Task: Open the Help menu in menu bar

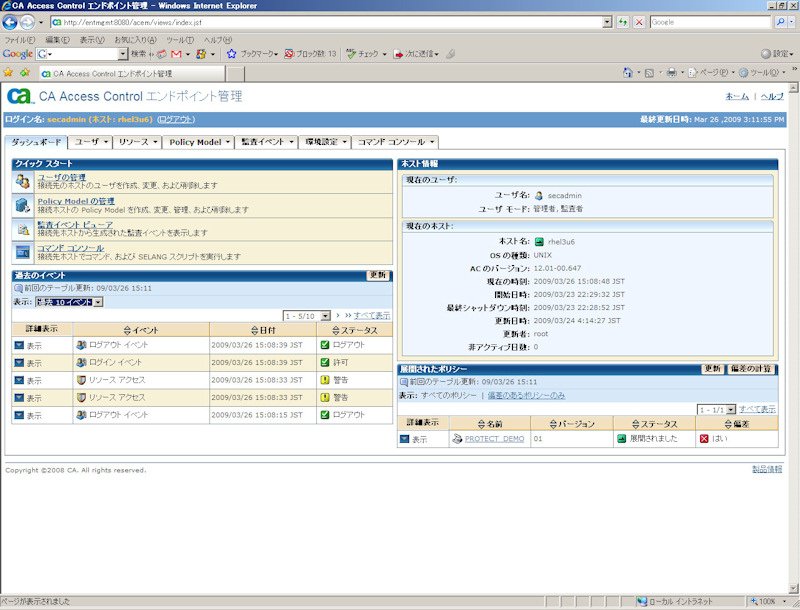Action: pos(218,40)
